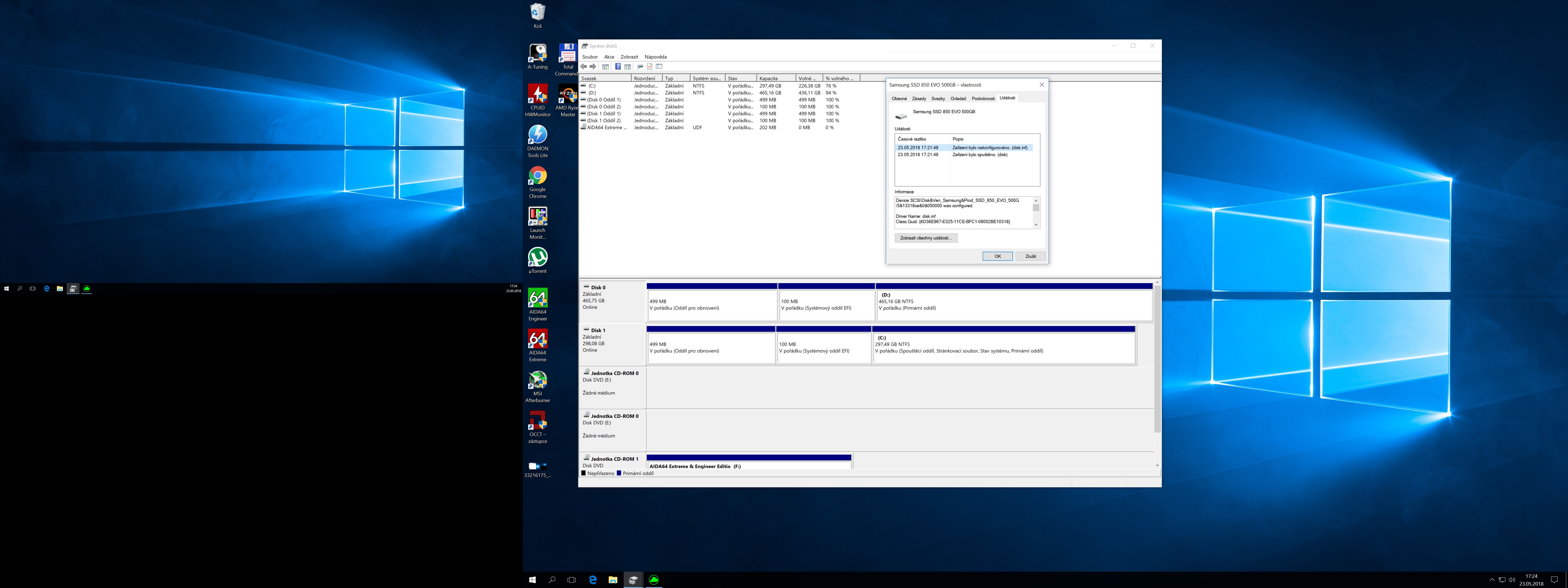Screen dimensions: 1568x588
Task: Click scroll-down arrow of disk graphic pane
Action: (x=1157, y=465)
